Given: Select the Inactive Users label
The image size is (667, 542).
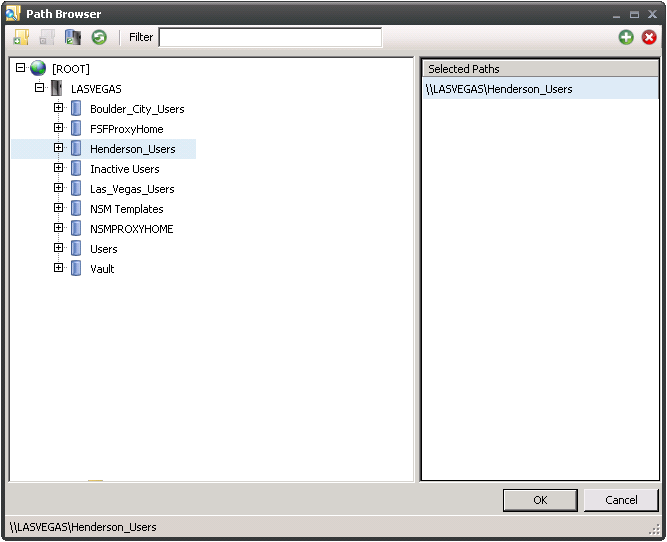Looking at the screenshot, I should pyautogui.click(x=125, y=169).
